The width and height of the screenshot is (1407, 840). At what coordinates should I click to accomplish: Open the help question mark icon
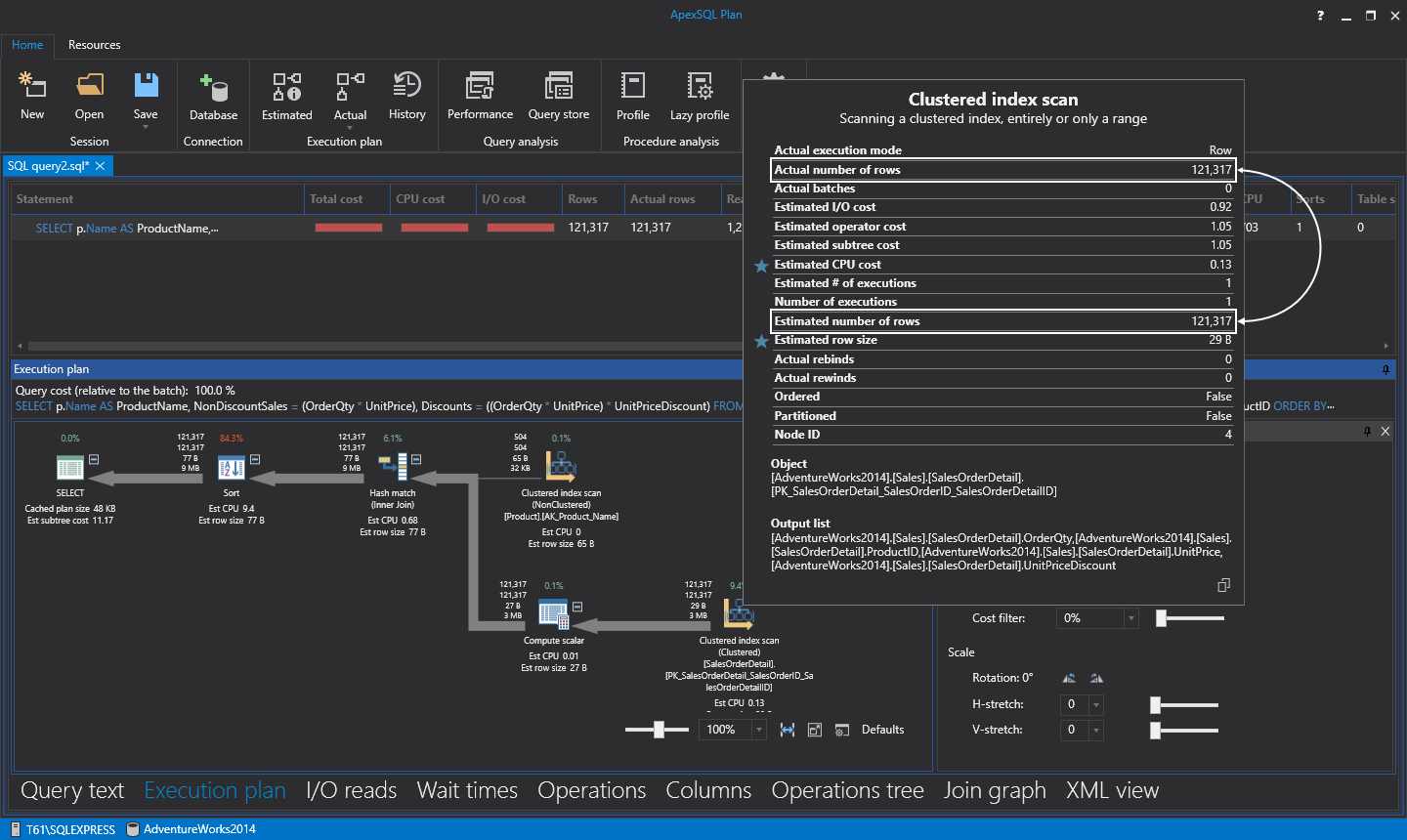pyautogui.click(x=1320, y=16)
